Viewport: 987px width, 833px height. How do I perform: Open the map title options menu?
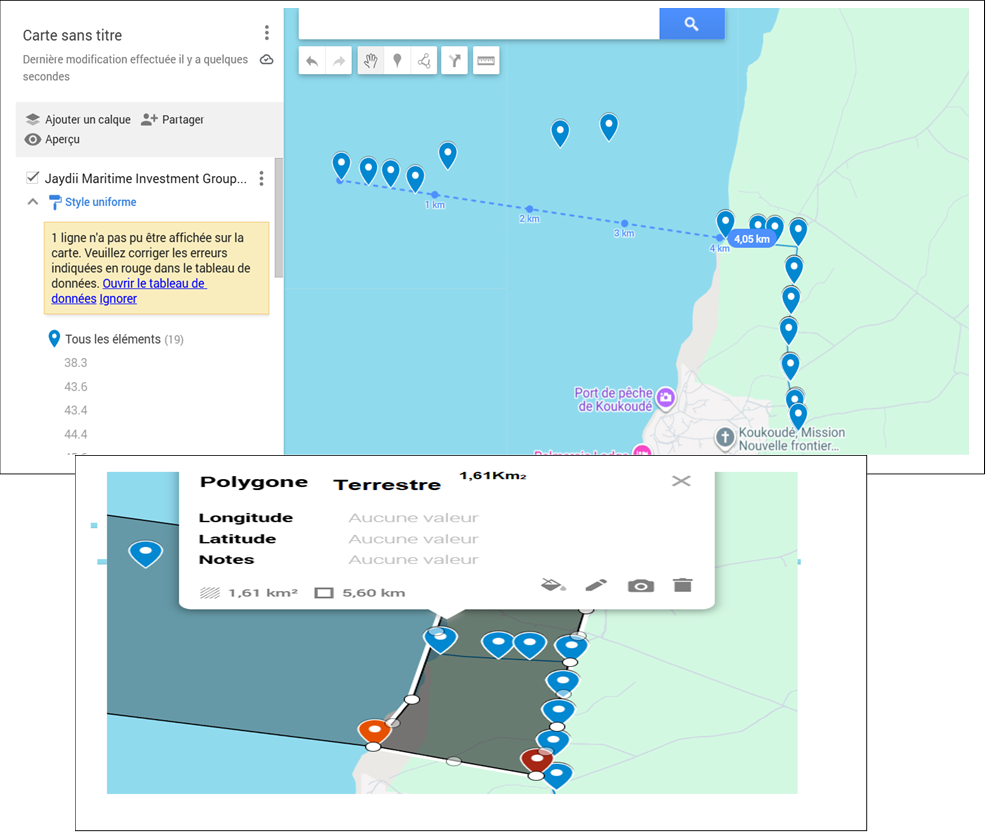[x=267, y=33]
